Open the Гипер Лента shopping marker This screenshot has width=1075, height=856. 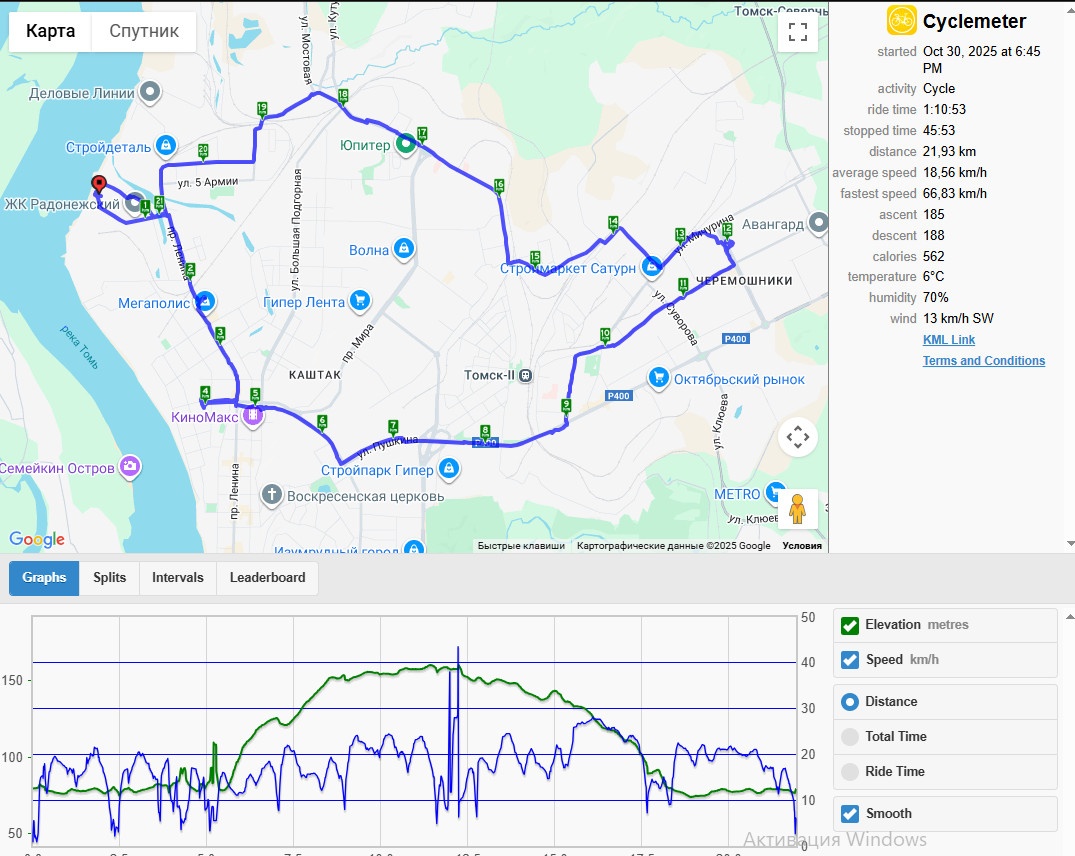(360, 300)
